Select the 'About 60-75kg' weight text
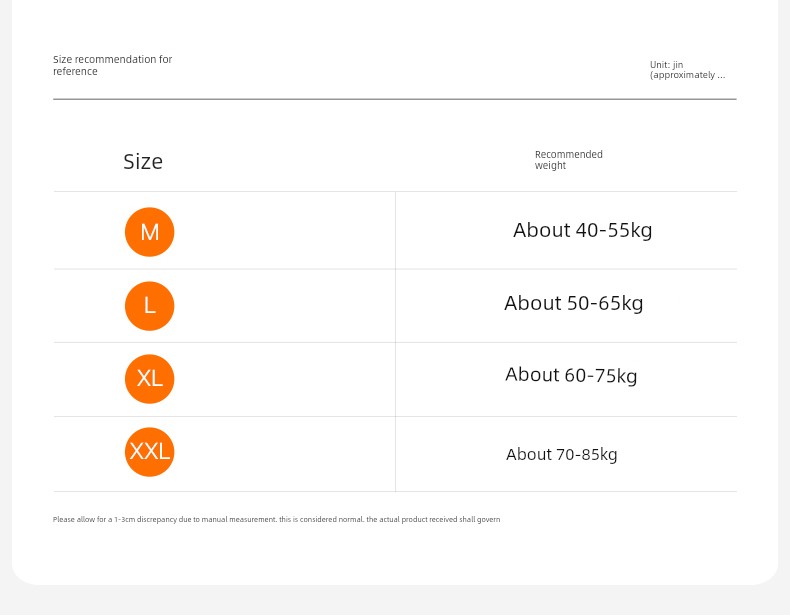This screenshot has width=790, height=615. pyautogui.click(x=571, y=375)
